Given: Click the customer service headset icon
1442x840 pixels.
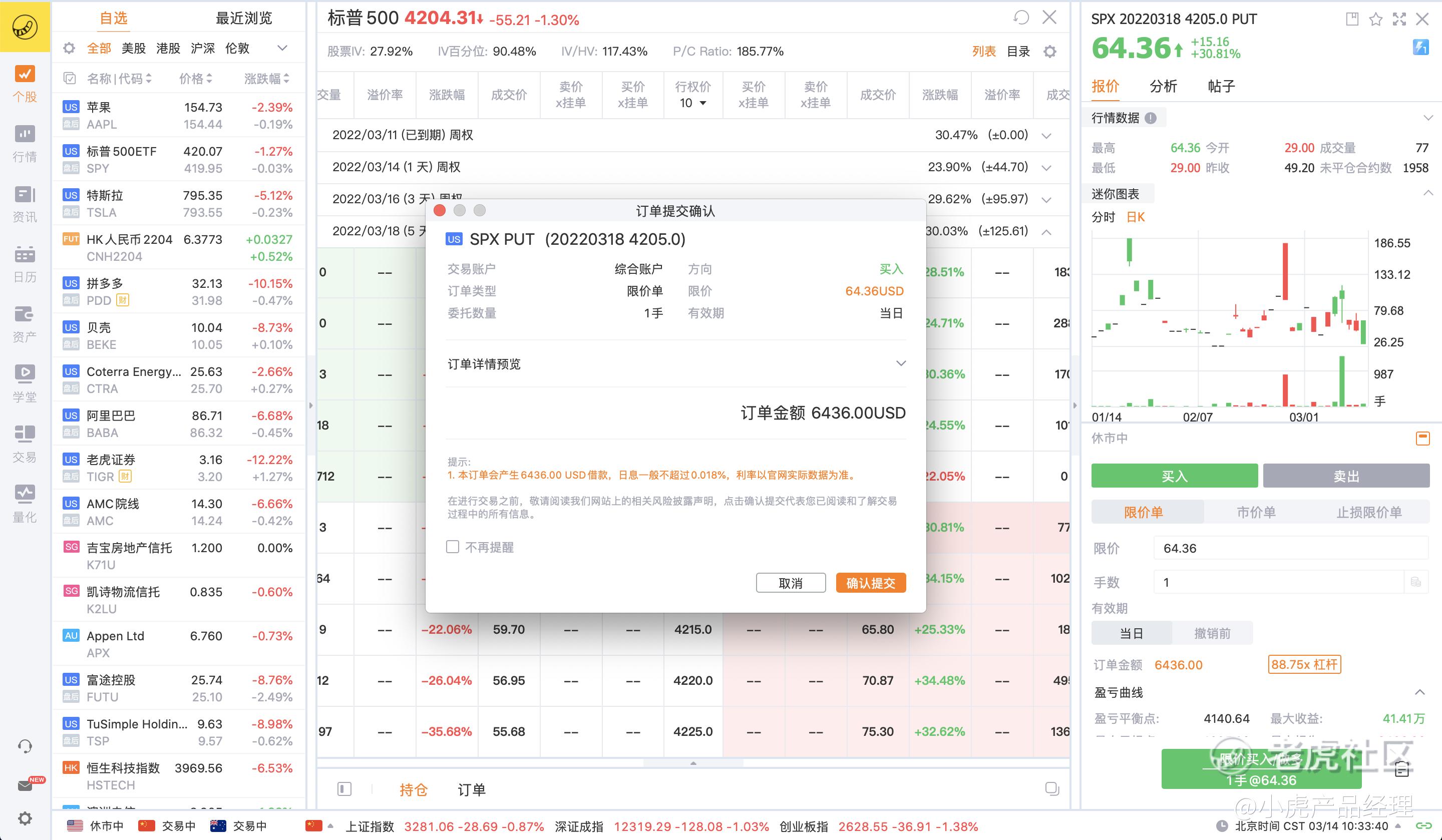Looking at the screenshot, I should (25, 746).
